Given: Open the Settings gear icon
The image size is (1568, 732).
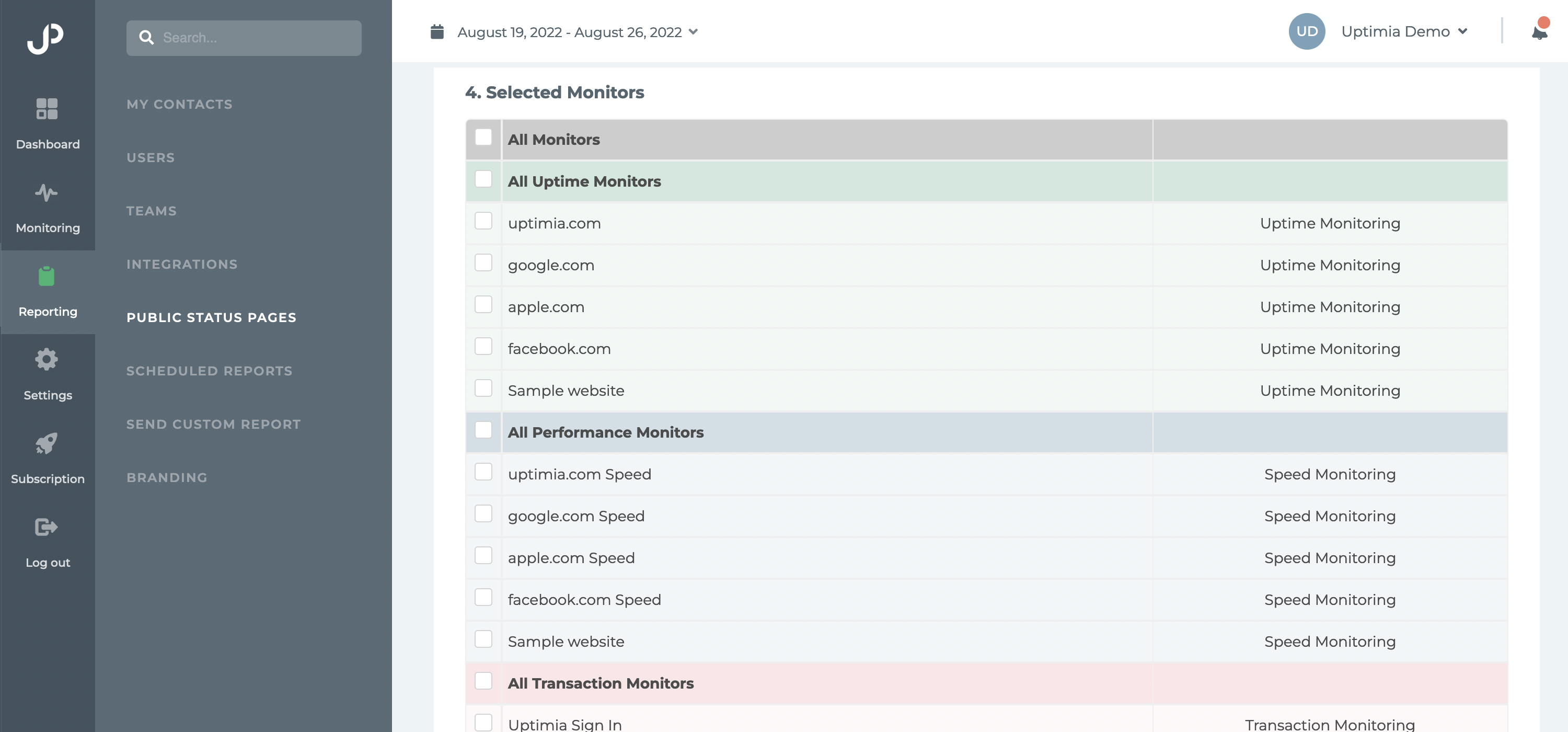Looking at the screenshot, I should 47,359.
